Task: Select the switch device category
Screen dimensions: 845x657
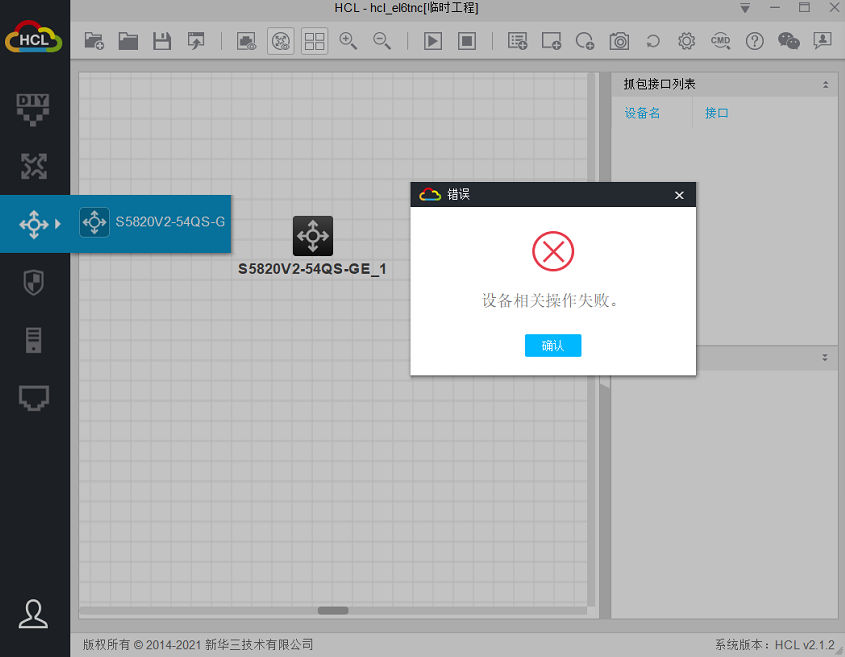Action: (x=33, y=224)
